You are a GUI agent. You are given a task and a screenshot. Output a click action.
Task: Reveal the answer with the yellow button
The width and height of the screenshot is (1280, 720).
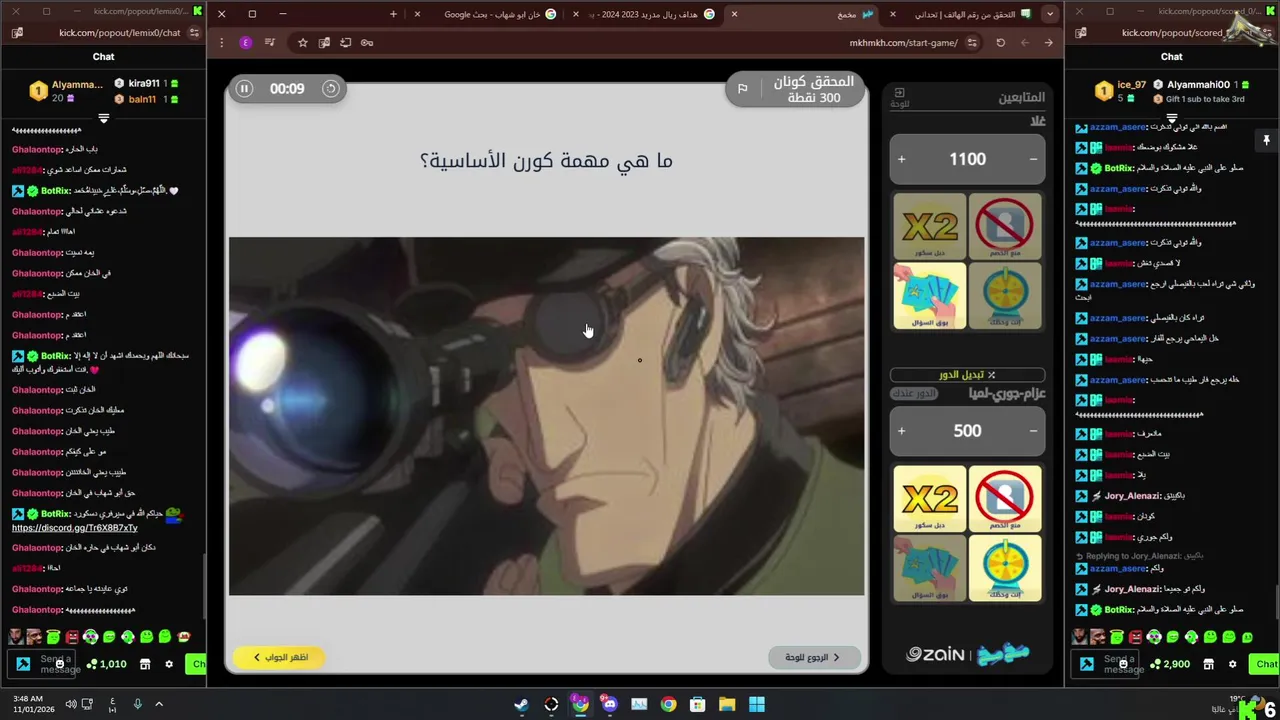click(x=279, y=657)
